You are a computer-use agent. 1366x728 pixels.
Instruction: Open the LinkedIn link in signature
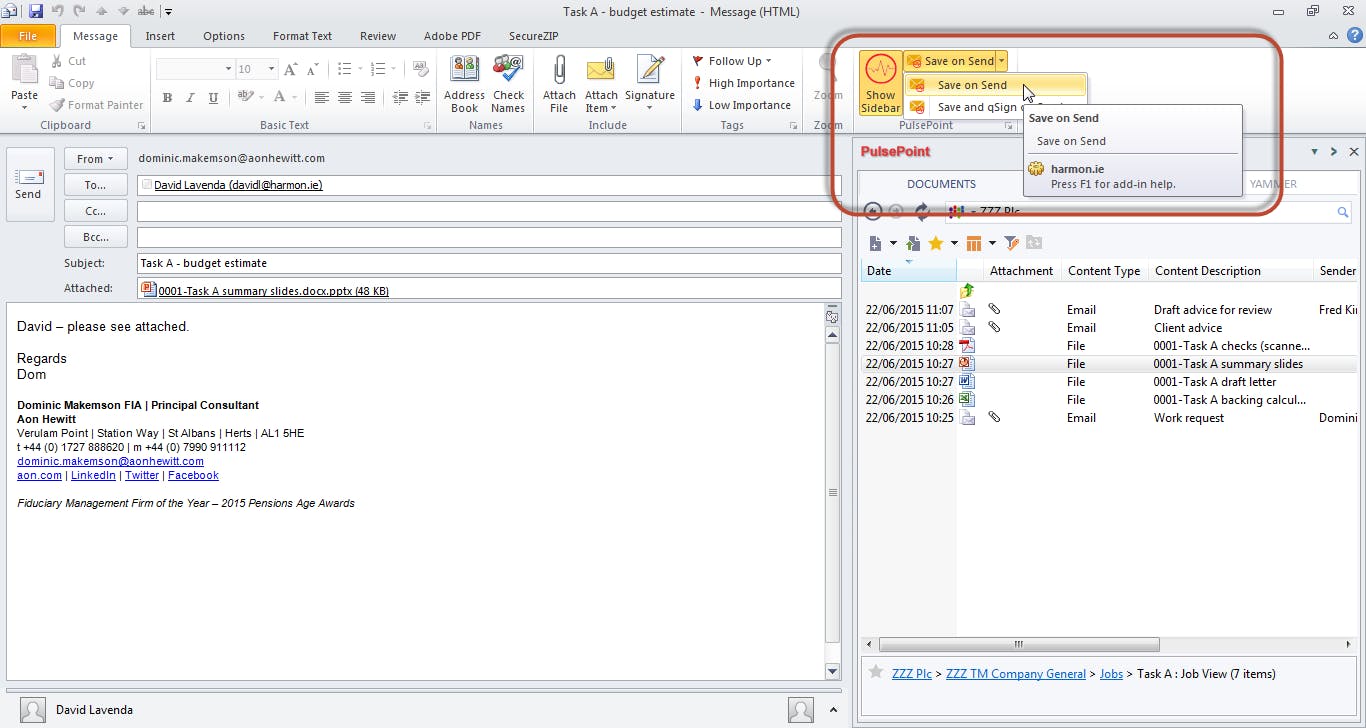click(x=93, y=475)
